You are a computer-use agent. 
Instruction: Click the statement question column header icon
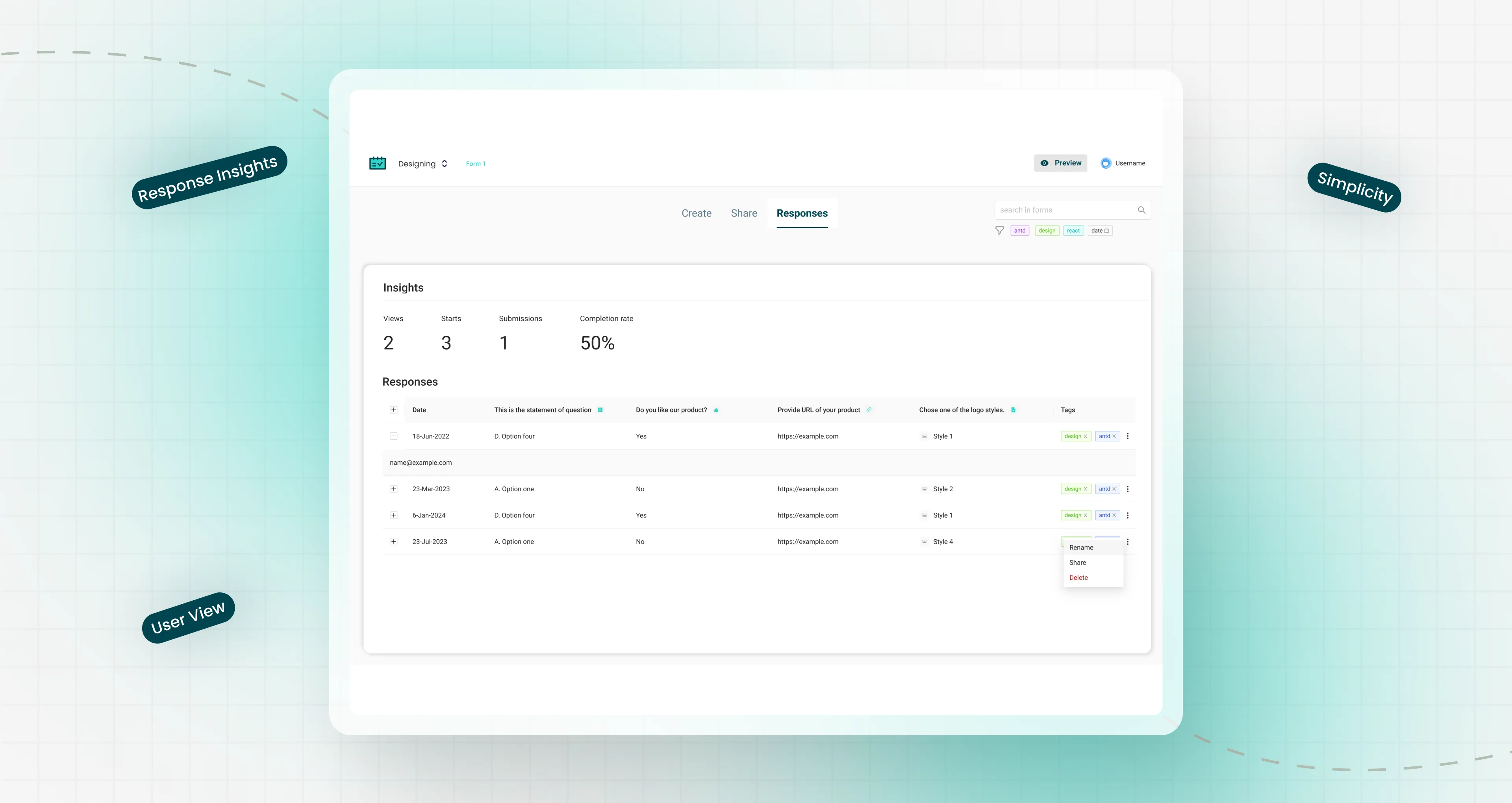pos(600,410)
